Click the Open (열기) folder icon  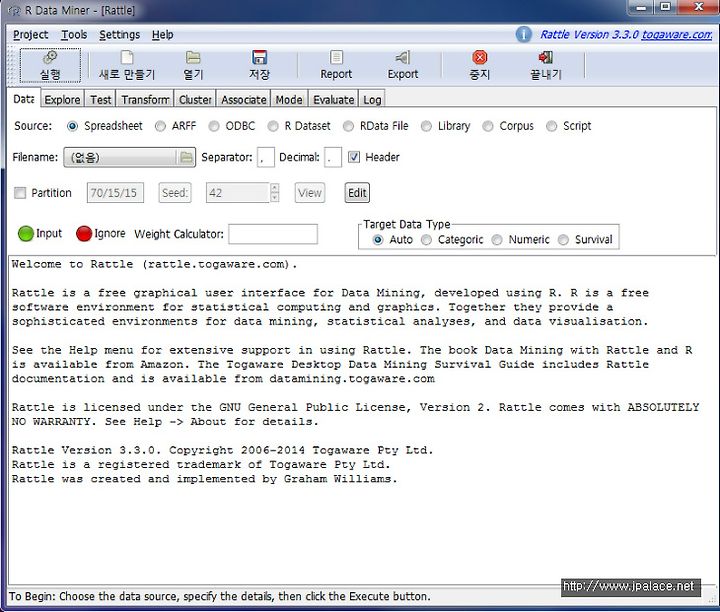point(193,58)
